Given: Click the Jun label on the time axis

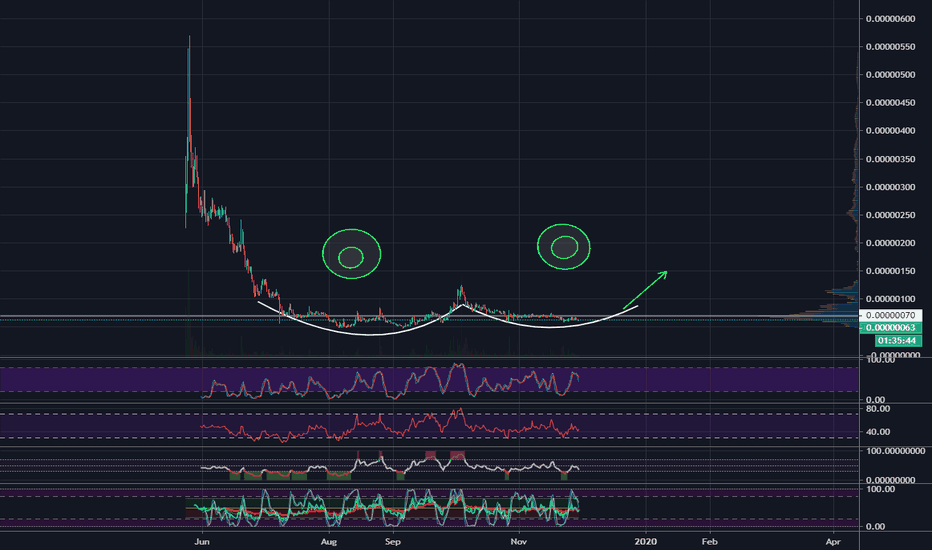Looking at the screenshot, I should (x=202, y=542).
